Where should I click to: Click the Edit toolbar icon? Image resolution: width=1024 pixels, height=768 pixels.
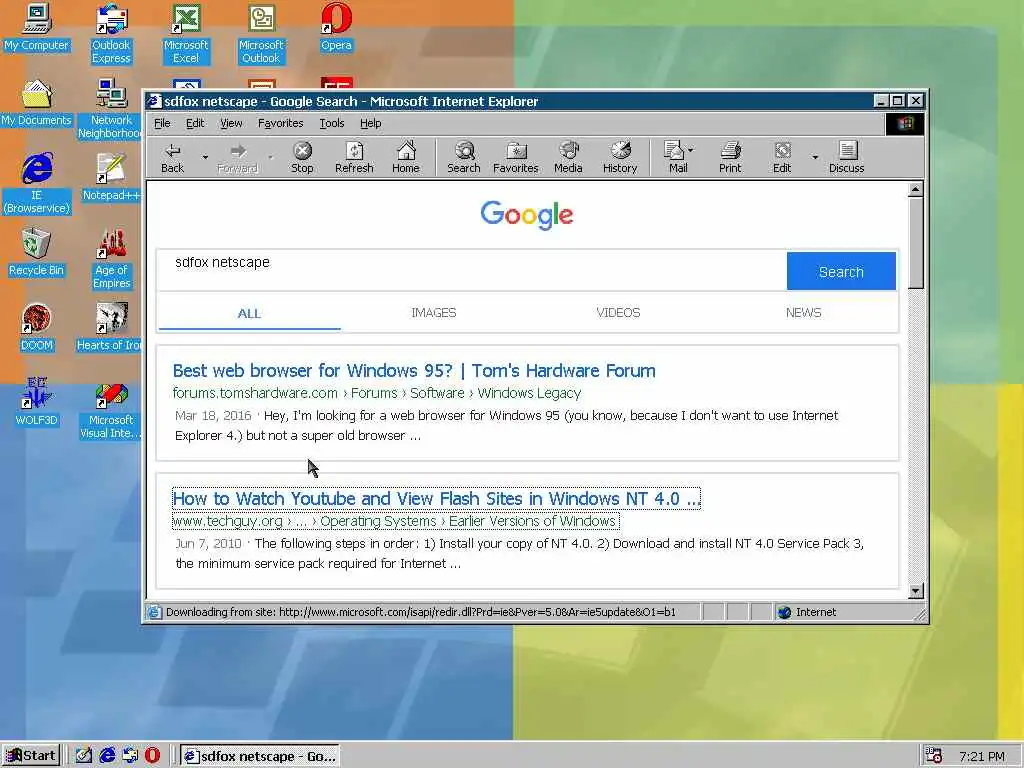pyautogui.click(x=782, y=157)
